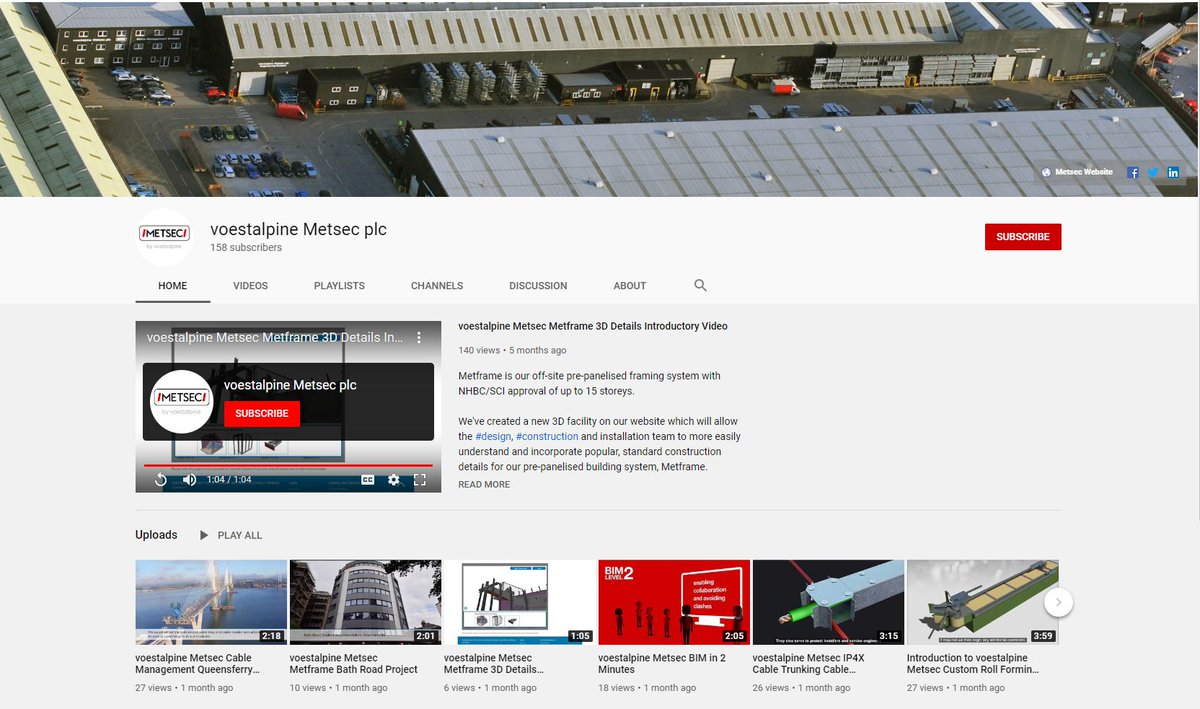Click the channel name voestalpine Metsec plc

tap(298, 229)
